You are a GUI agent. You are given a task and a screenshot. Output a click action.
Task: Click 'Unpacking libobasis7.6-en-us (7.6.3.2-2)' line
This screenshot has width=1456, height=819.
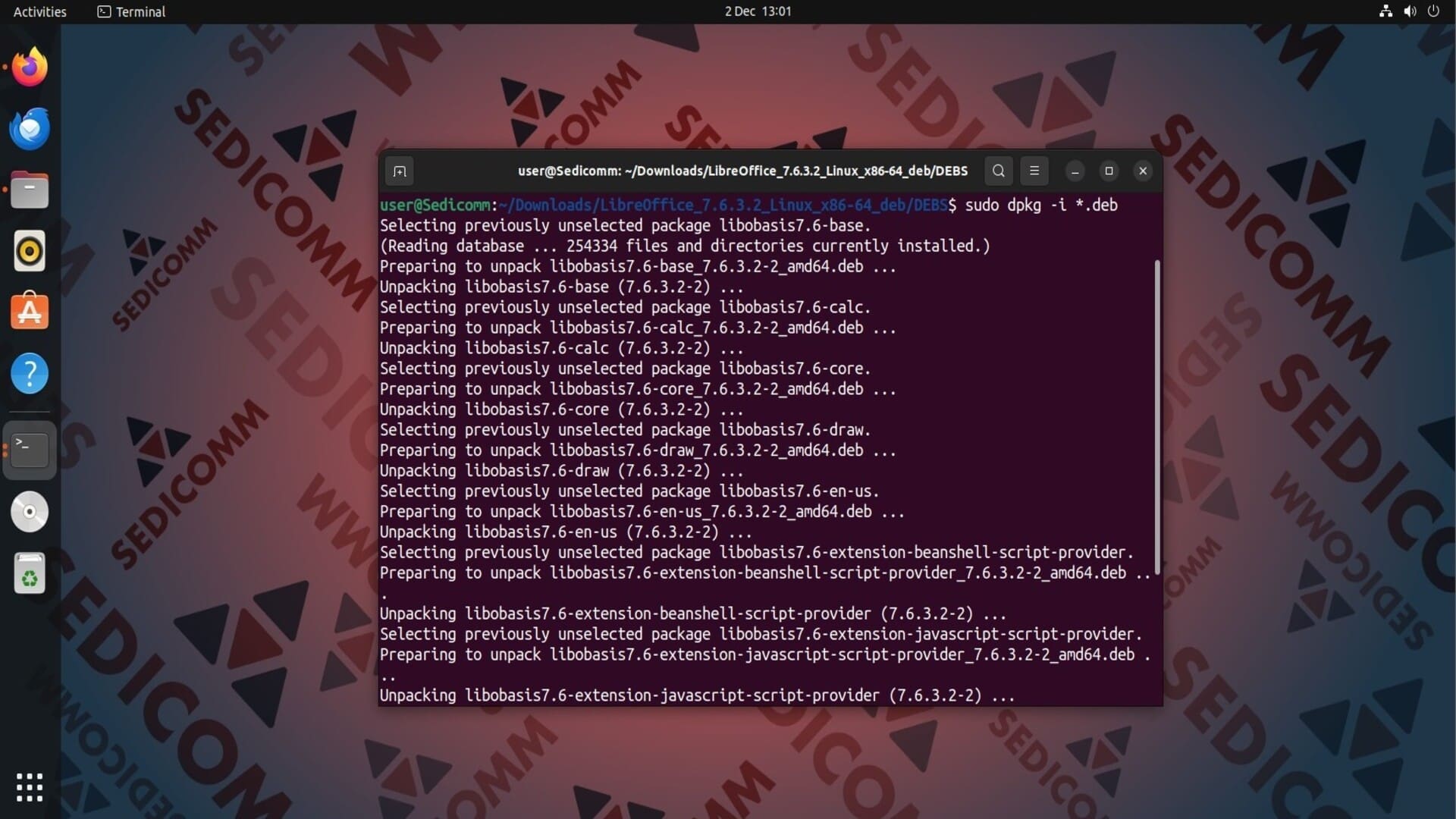566,532
